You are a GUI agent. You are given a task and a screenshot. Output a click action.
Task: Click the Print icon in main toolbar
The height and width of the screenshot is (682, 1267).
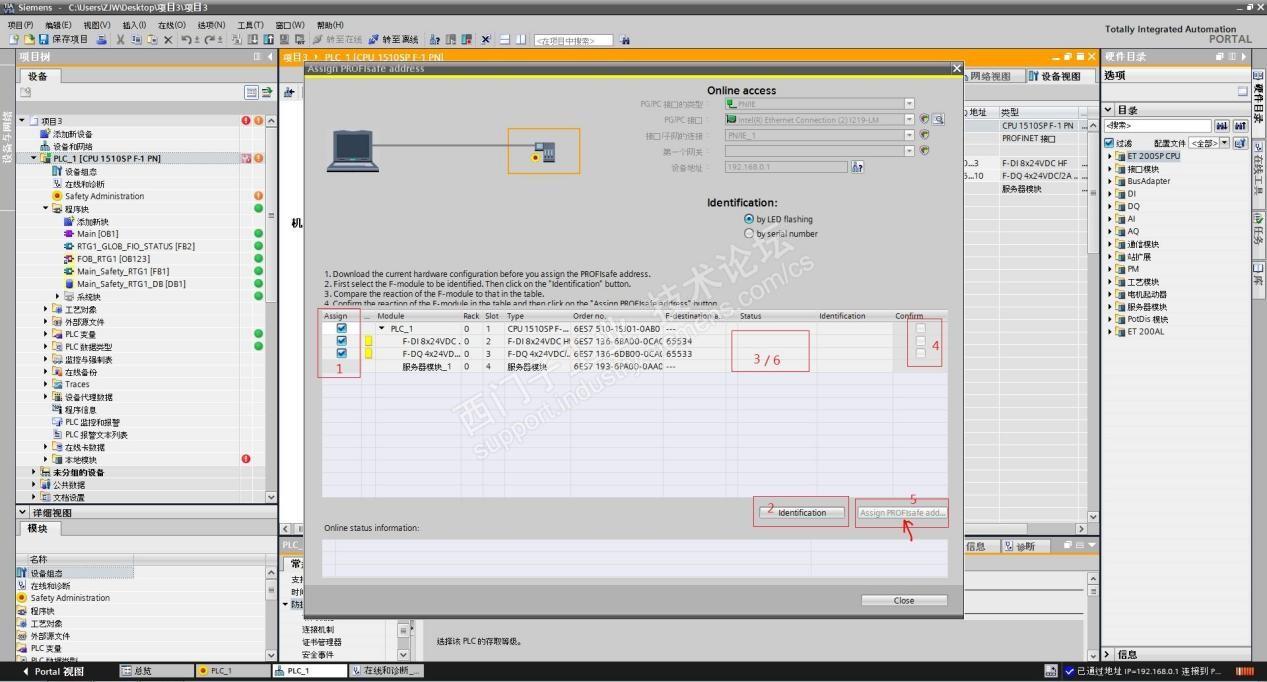101,40
